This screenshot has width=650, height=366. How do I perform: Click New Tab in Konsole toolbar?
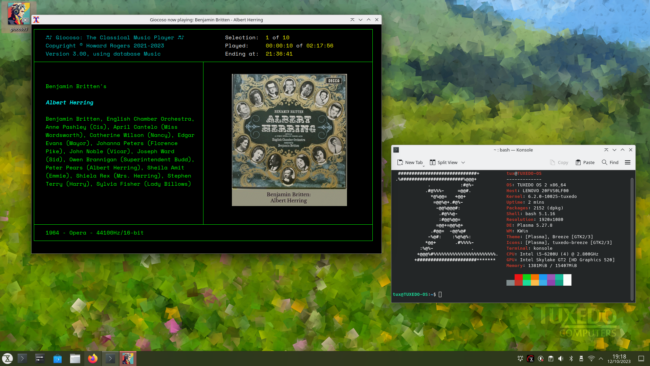pyautogui.click(x=410, y=162)
